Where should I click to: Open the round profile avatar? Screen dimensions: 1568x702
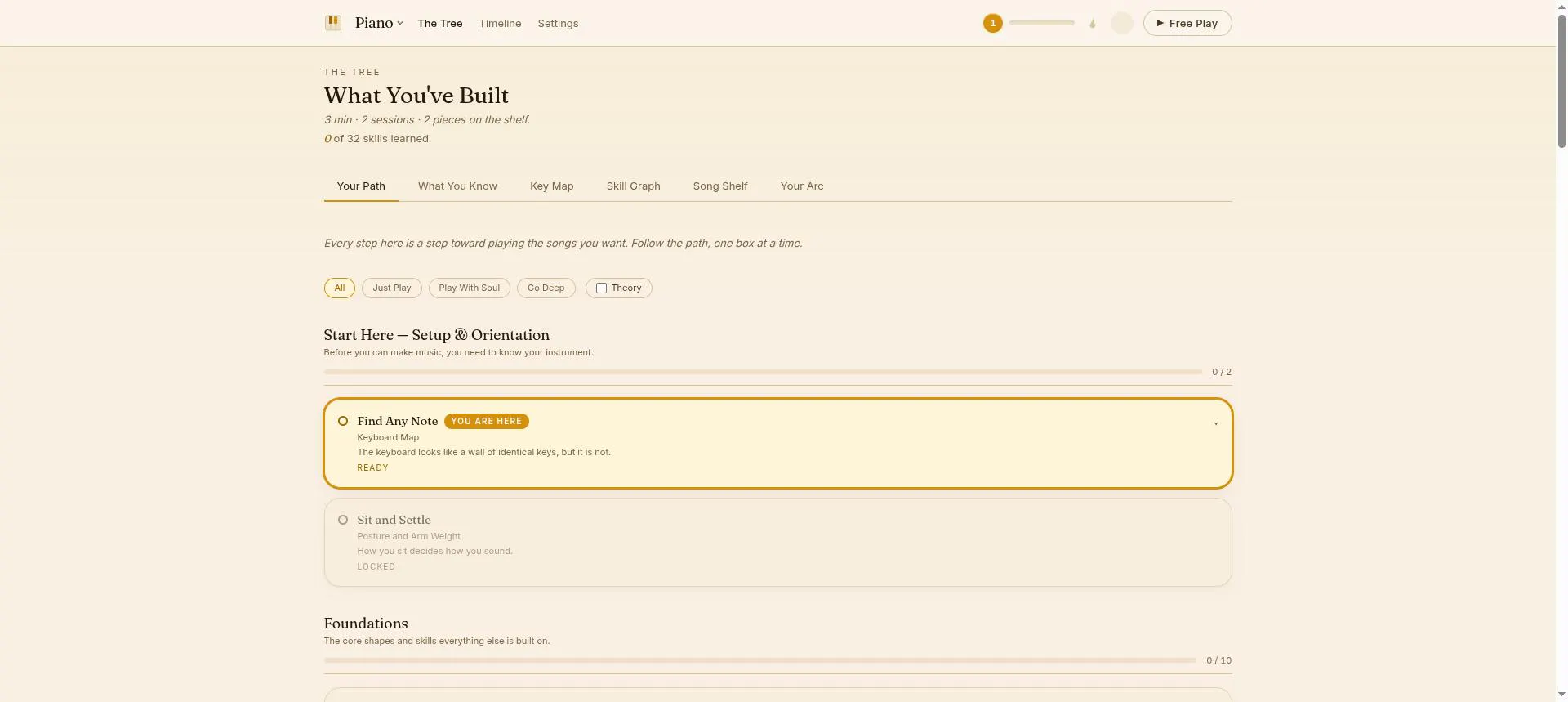click(1122, 23)
